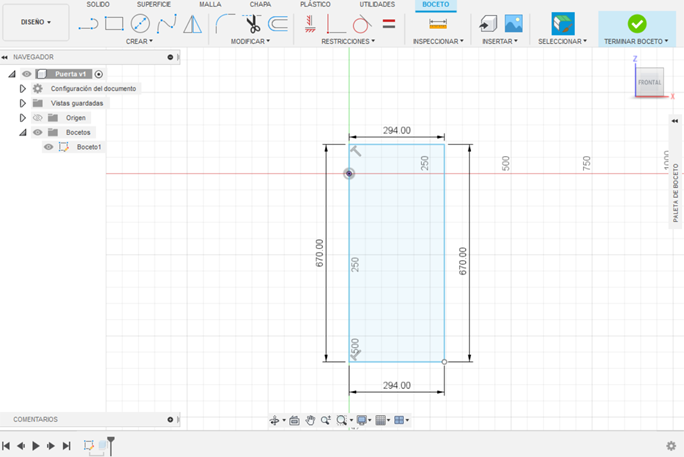
Task: Toggle visibility of Boceto1 sketch
Action: coord(49,147)
